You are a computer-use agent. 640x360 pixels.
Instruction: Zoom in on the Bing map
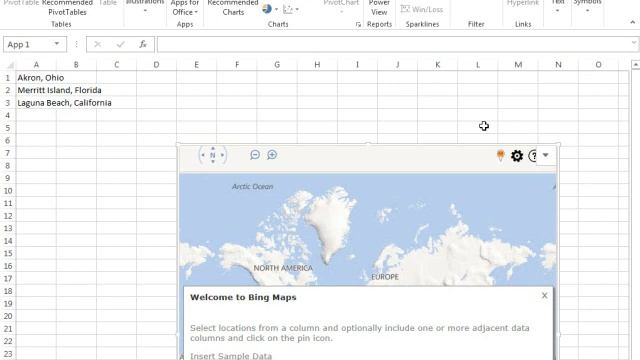pos(272,155)
